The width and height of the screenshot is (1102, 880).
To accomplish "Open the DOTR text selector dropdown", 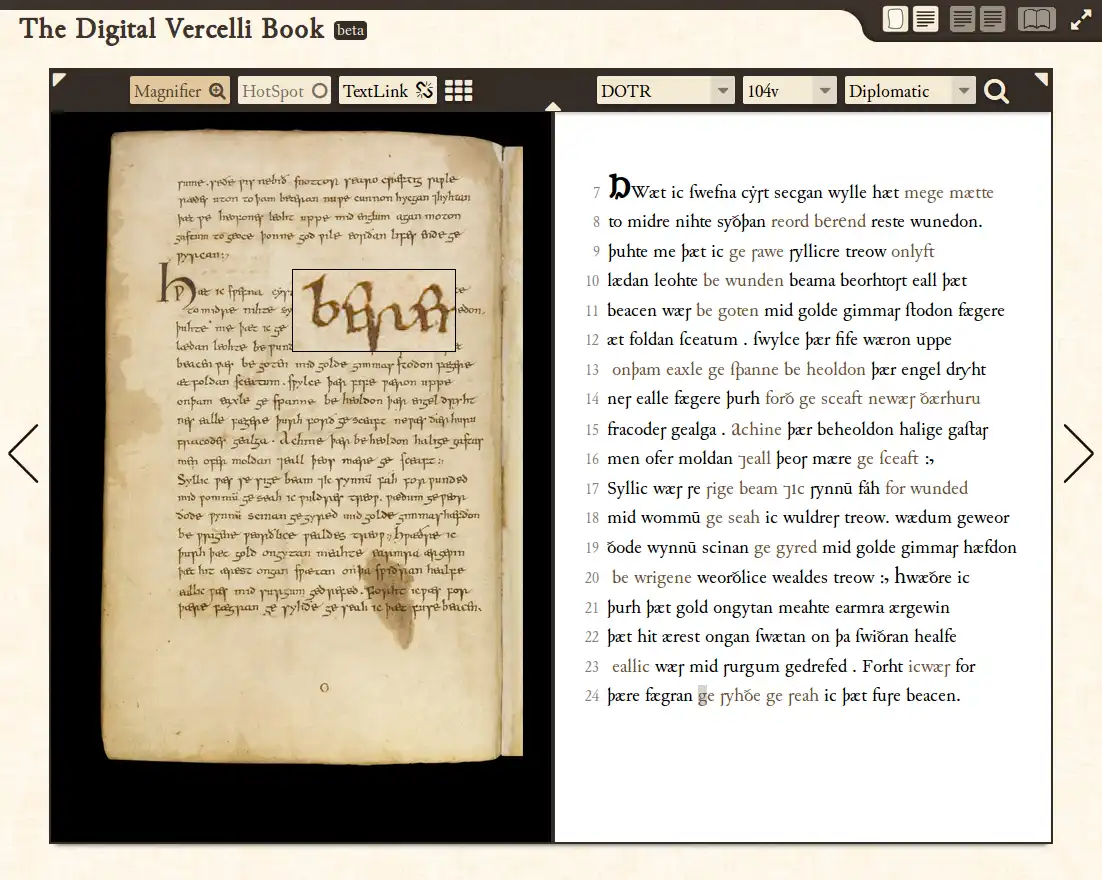I will tap(666, 91).
